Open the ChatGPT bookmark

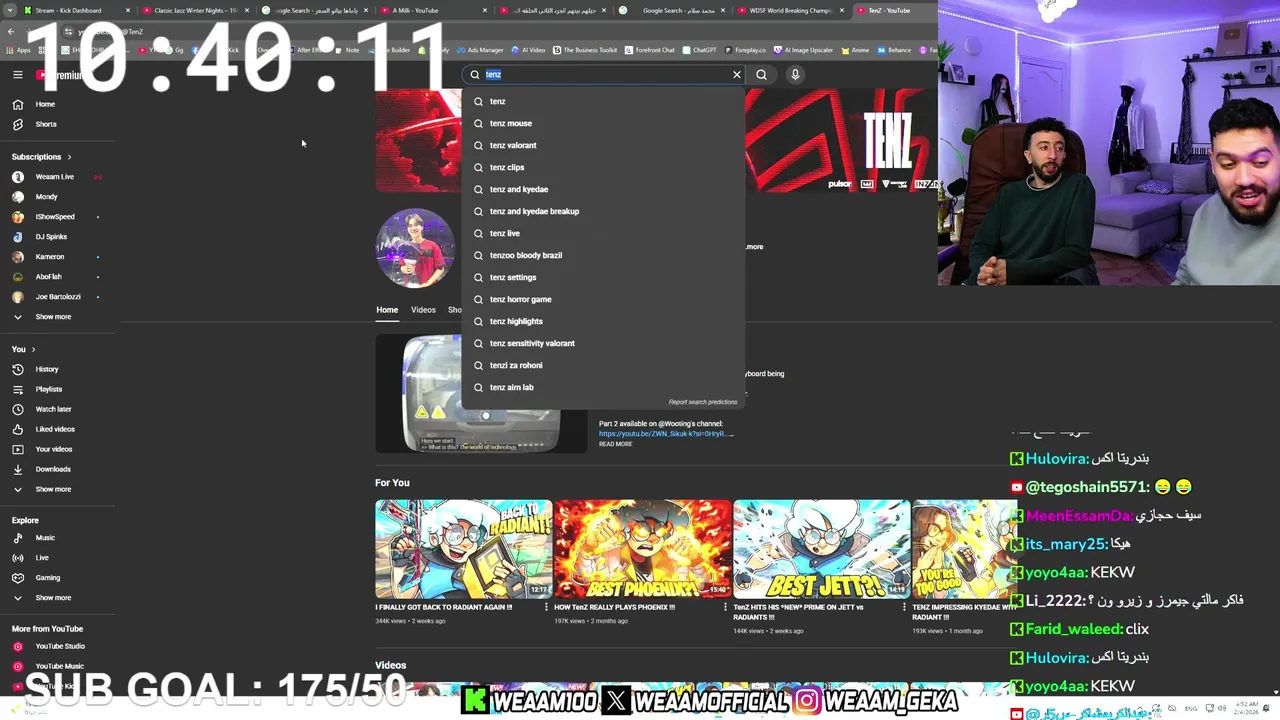click(698, 50)
